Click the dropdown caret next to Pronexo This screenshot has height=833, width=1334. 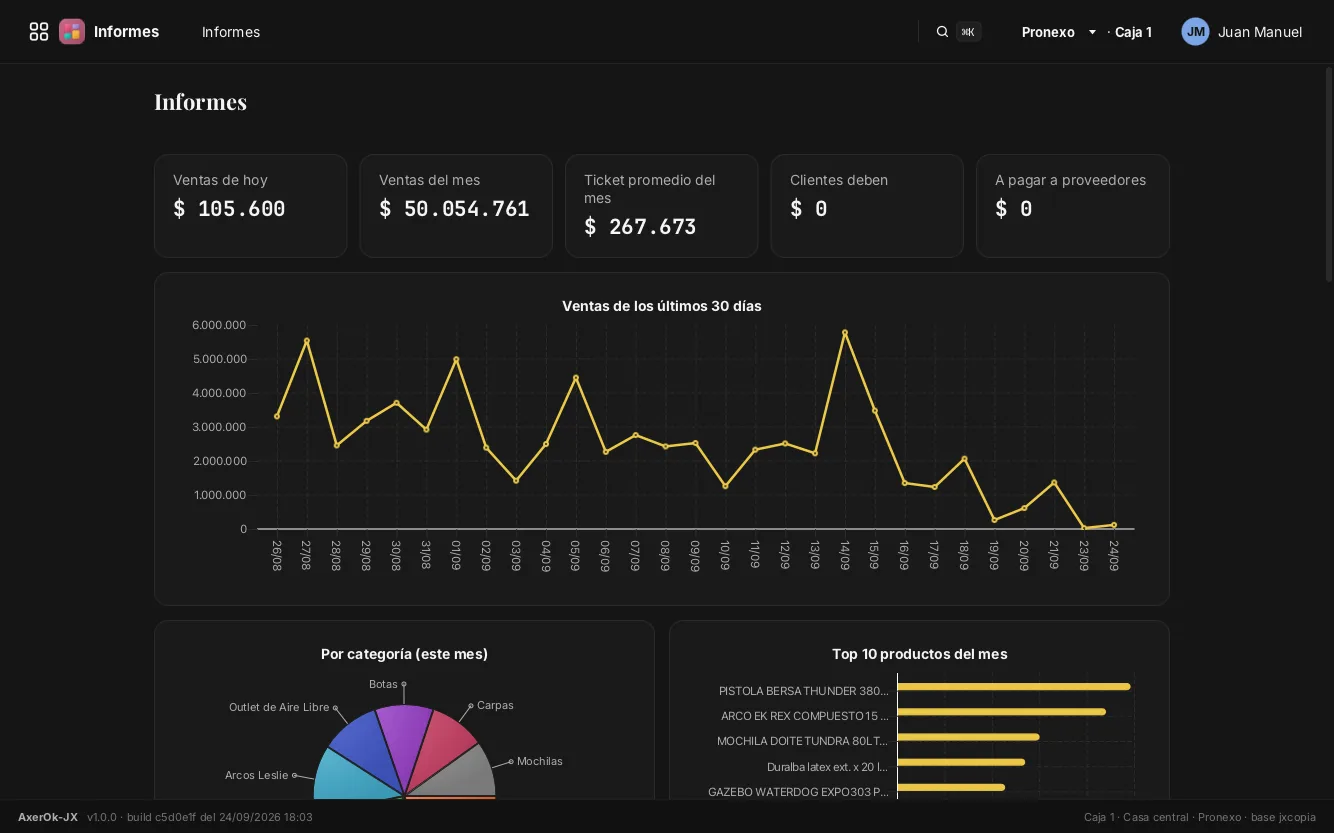tap(1092, 32)
